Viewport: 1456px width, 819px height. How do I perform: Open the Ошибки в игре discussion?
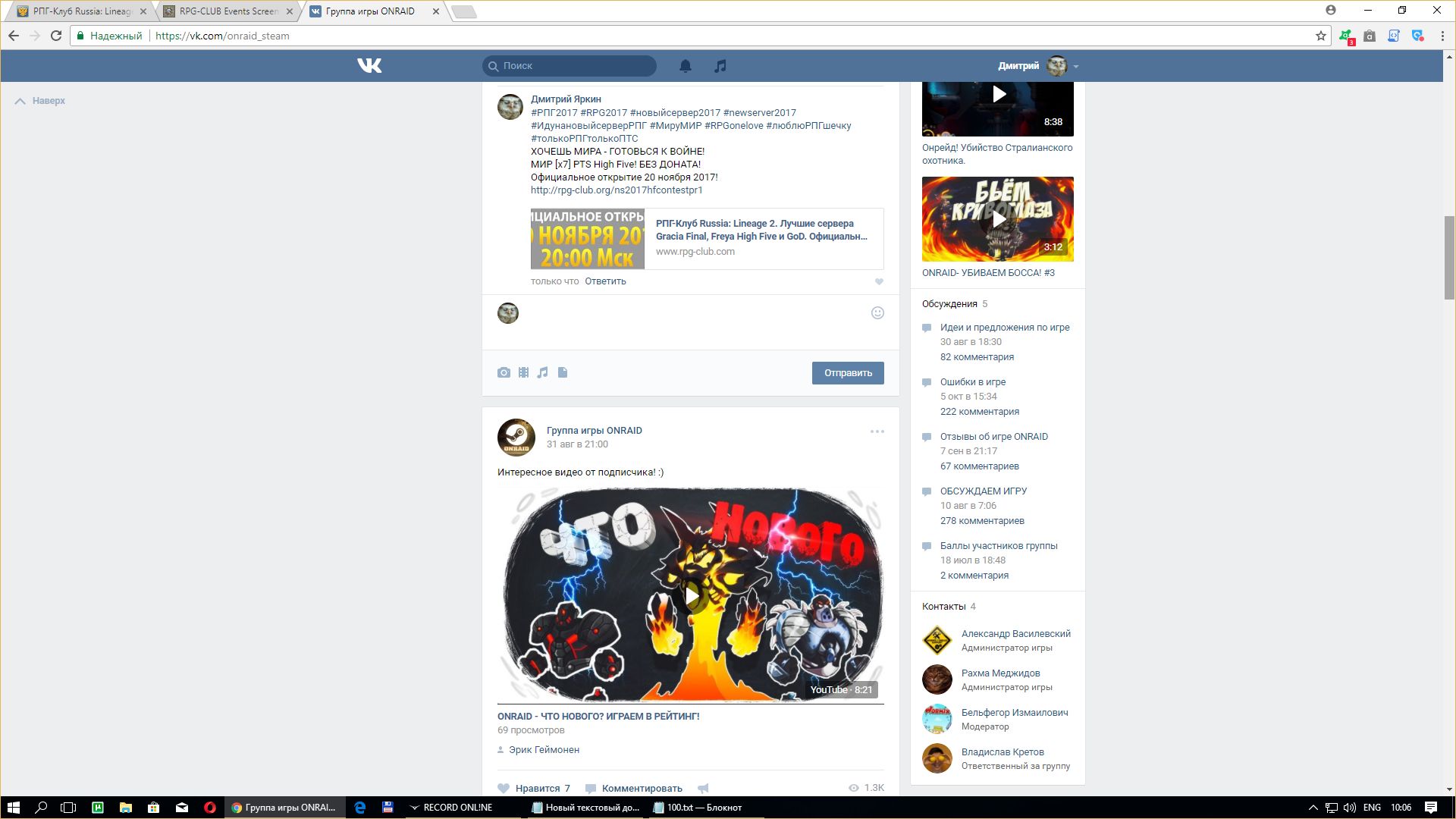[x=972, y=382]
